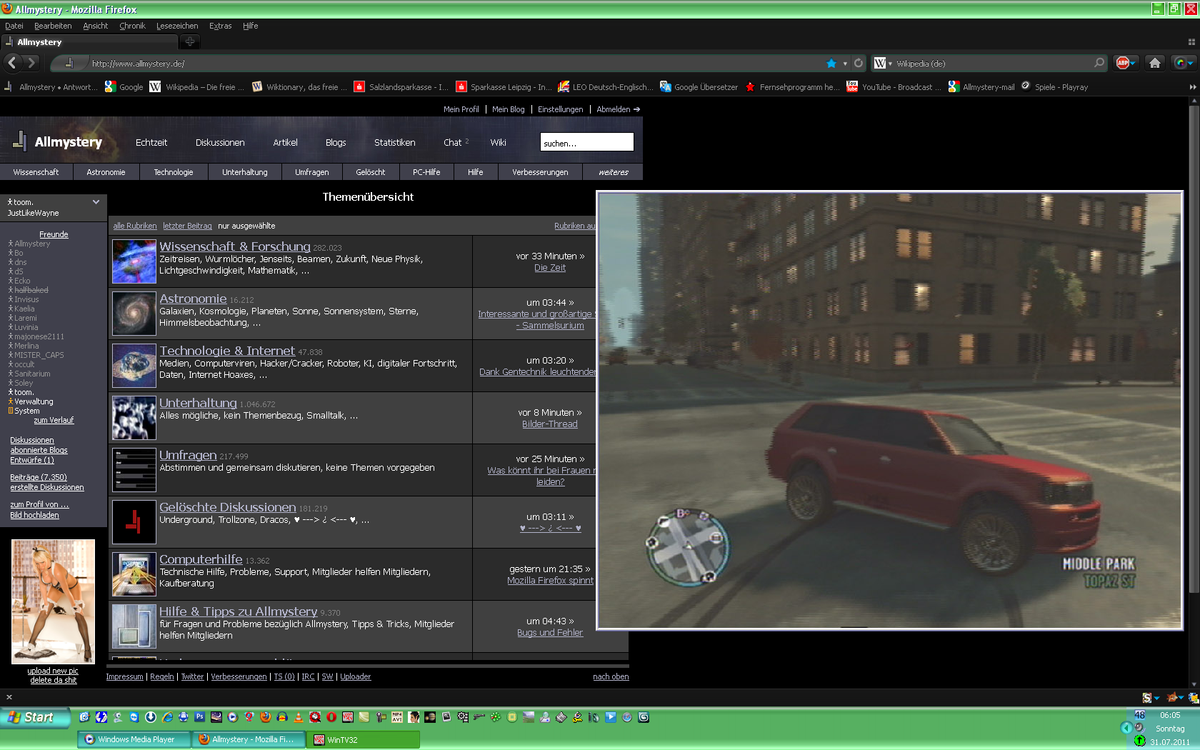Viewport: 1200px width, 750px height.
Task: Click the Umfragen category icon
Action: click(x=134, y=470)
